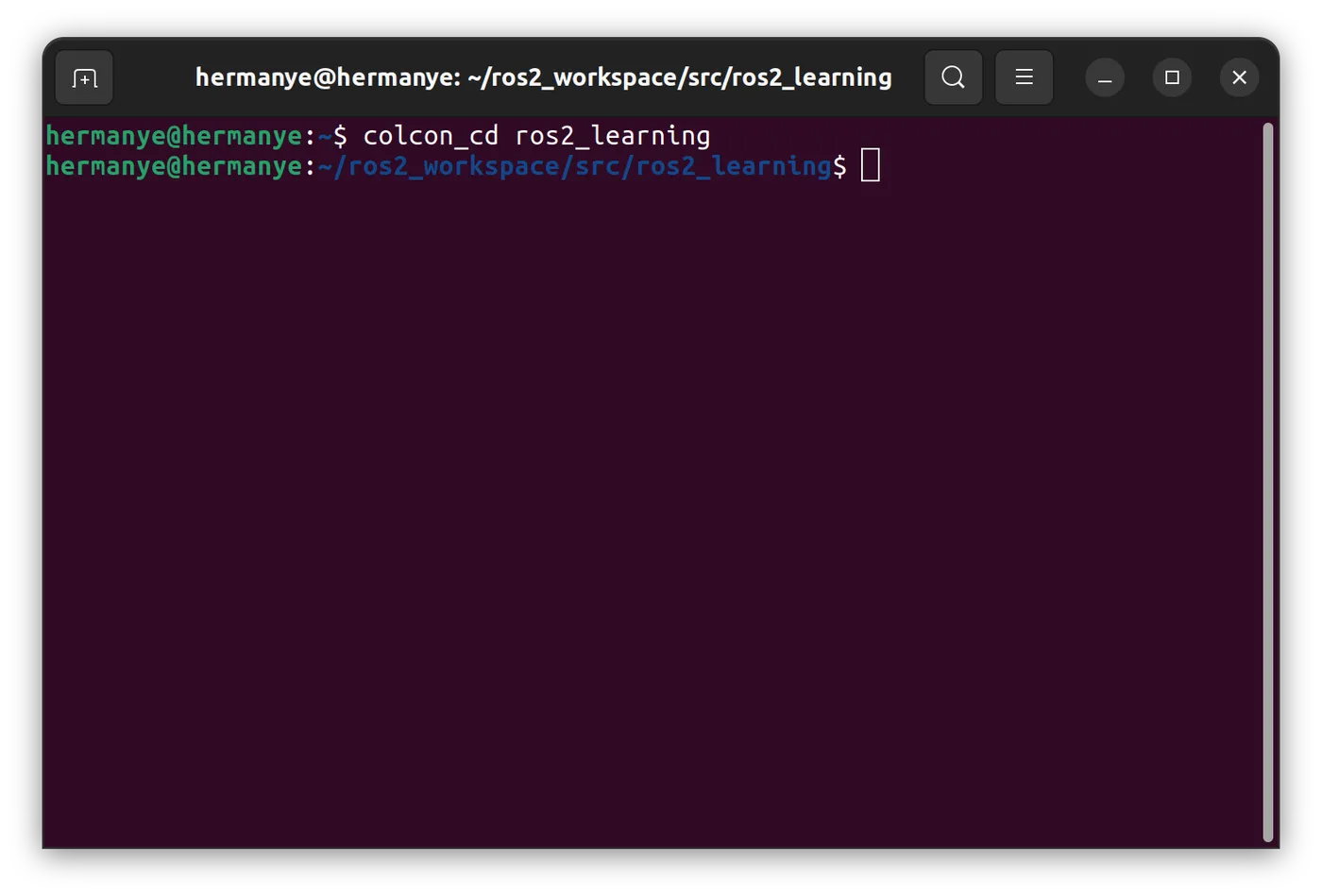Click the terminal cursor block after the prompt
1322x896 pixels.
pos(871,165)
